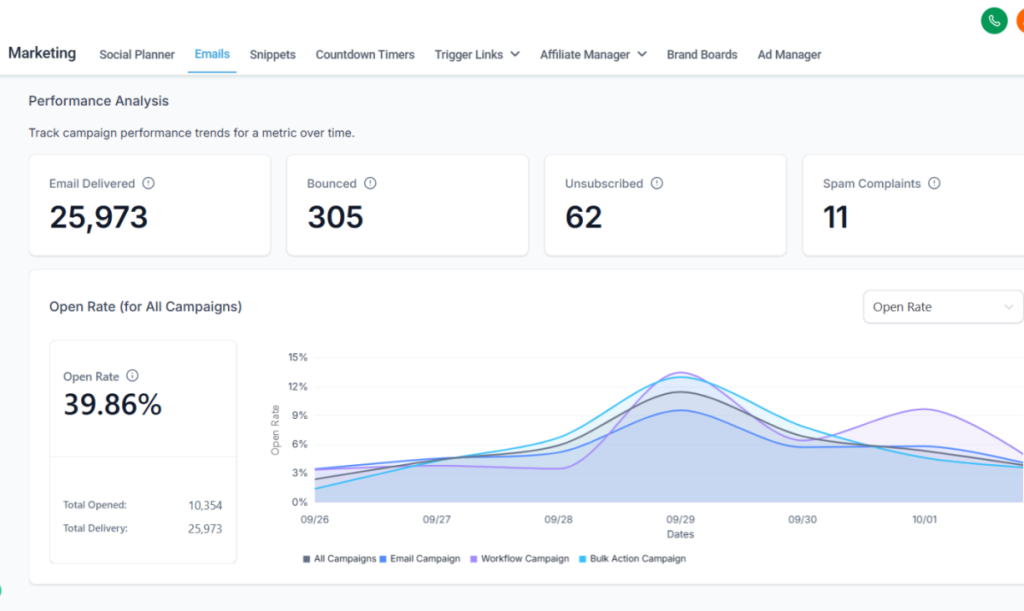Hide Bulk Action Campaign legend series
The height and width of the screenshot is (611, 1024).
(x=632, y=559)
